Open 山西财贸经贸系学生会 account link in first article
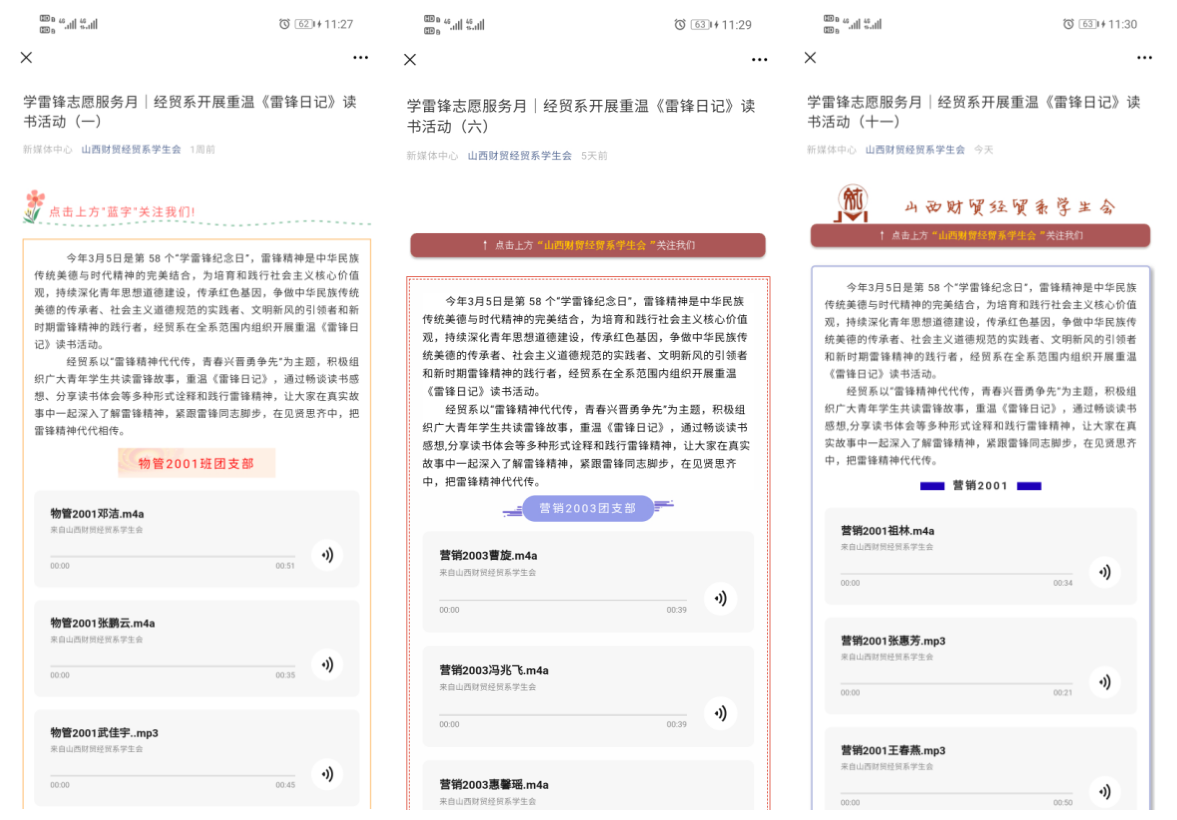The image size is (1177, 820). 131,149
